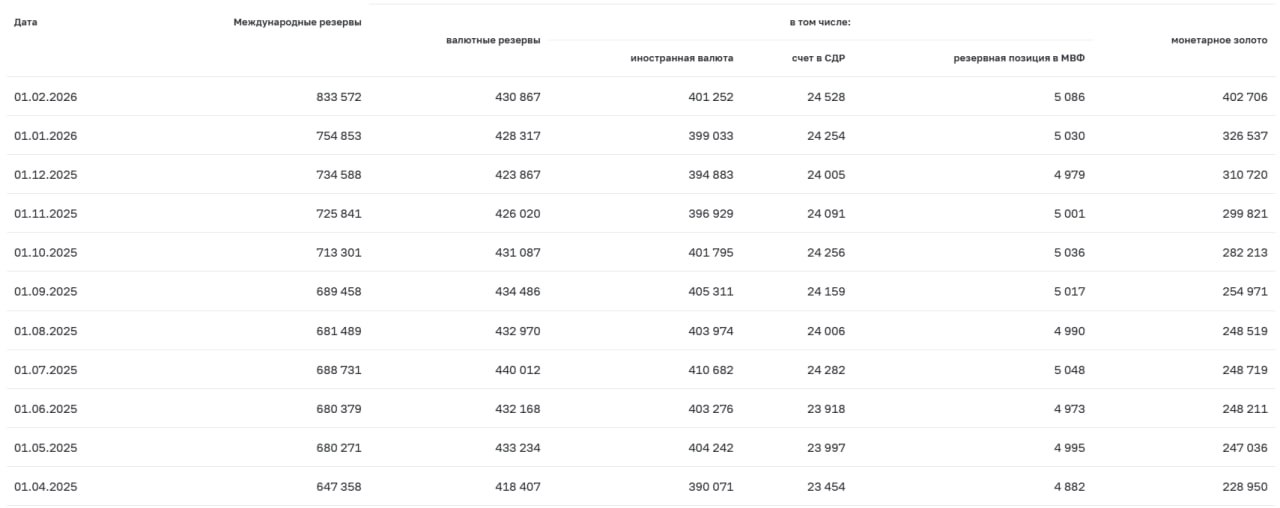Image resolution: width=1280 pixels, height=508 pixels.
Task: Select the monetary gold value 402 706
Action: click(1245, 97)
